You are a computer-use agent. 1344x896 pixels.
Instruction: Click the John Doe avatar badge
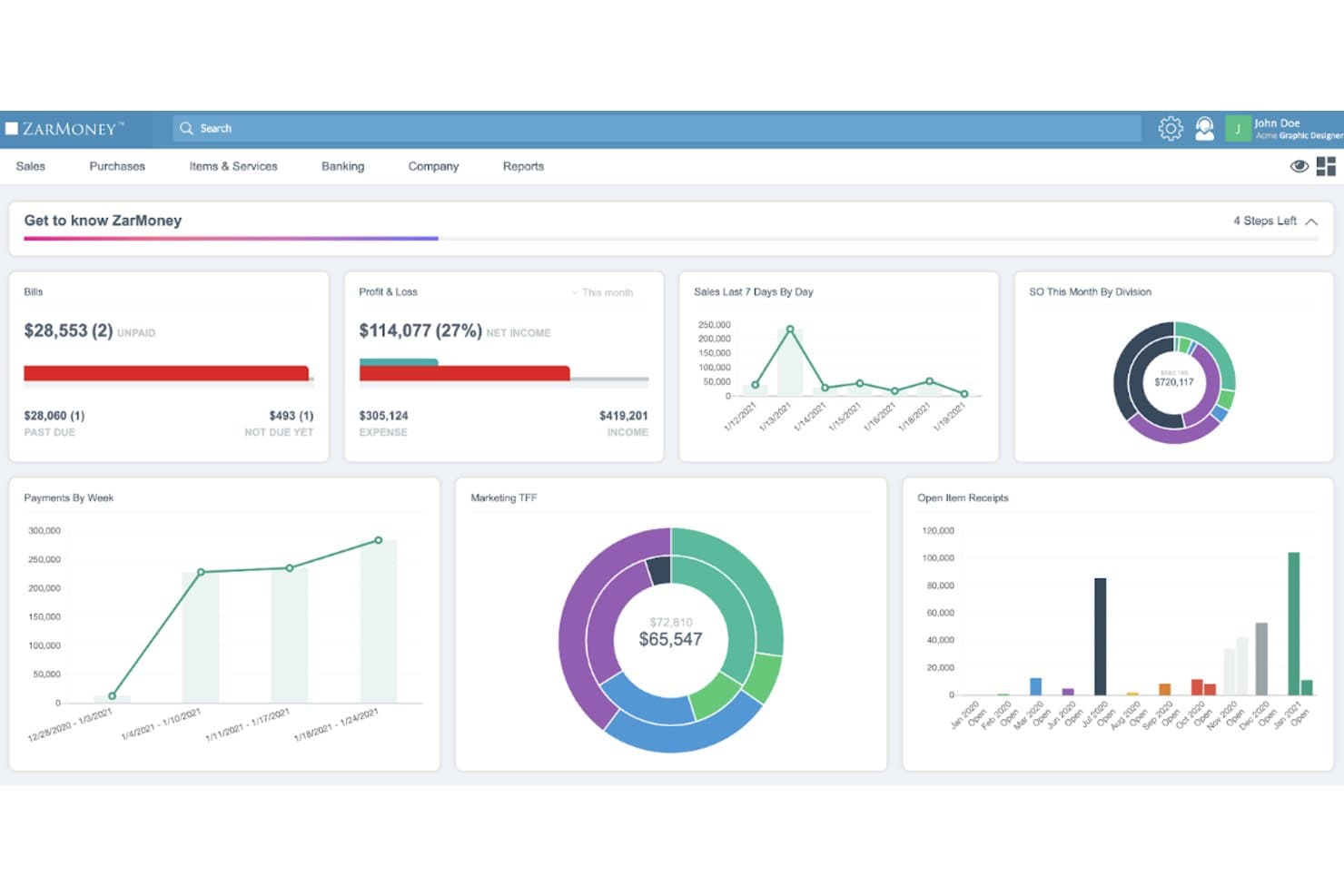1238,129
